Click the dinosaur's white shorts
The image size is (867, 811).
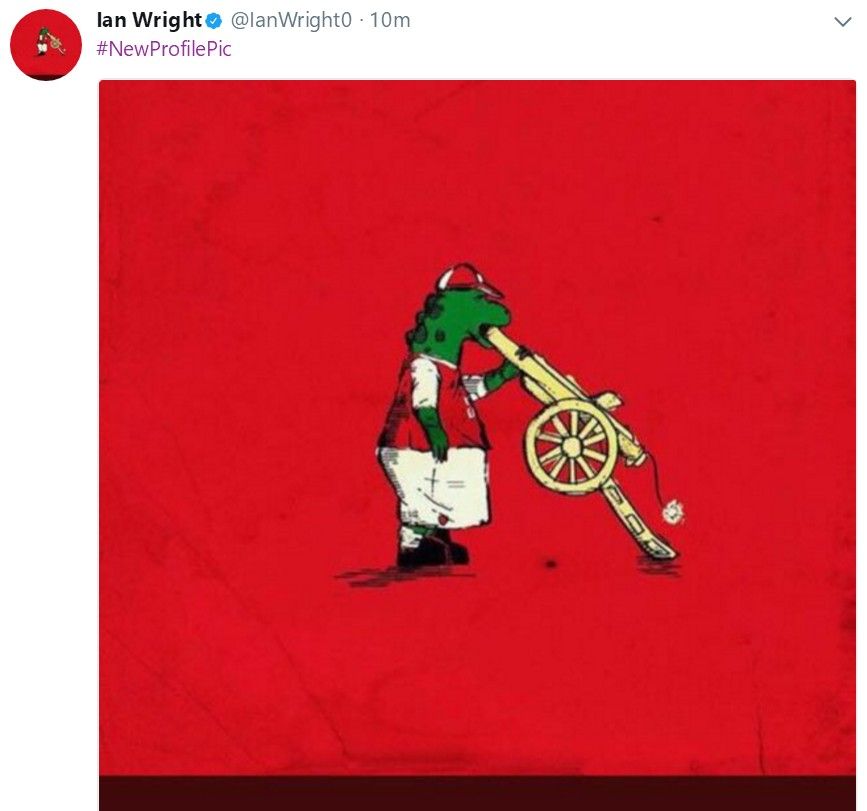(x=434, y=486)
